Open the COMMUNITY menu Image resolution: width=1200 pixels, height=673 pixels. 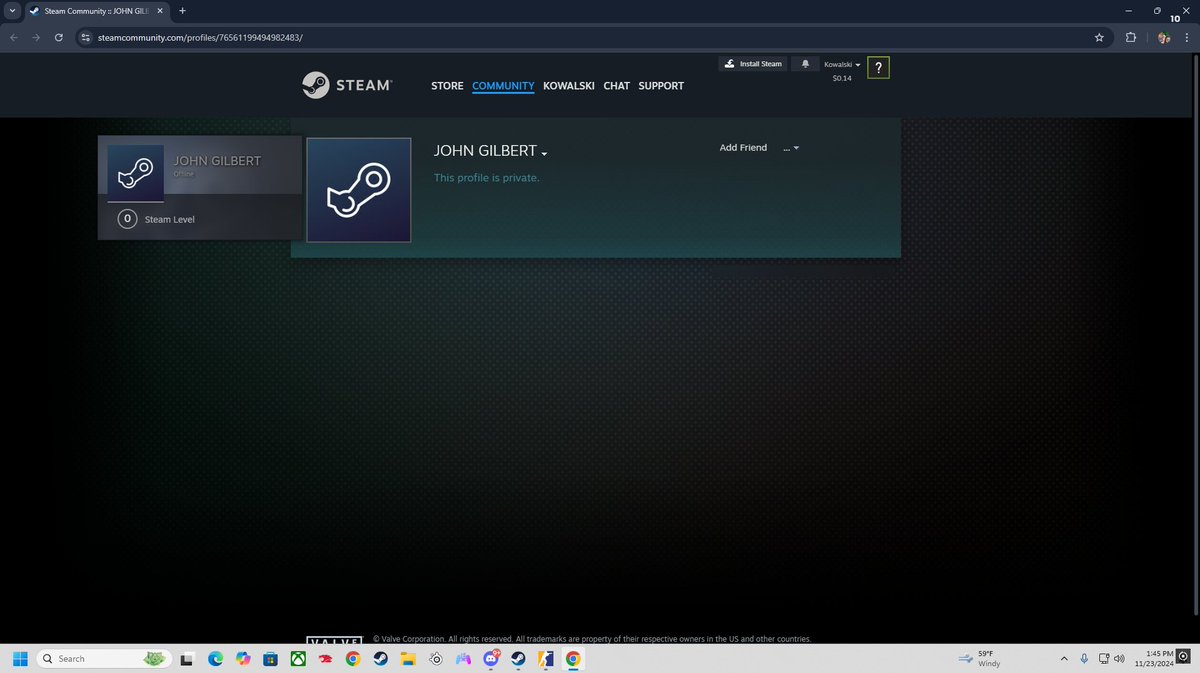(x=503, y=86)
